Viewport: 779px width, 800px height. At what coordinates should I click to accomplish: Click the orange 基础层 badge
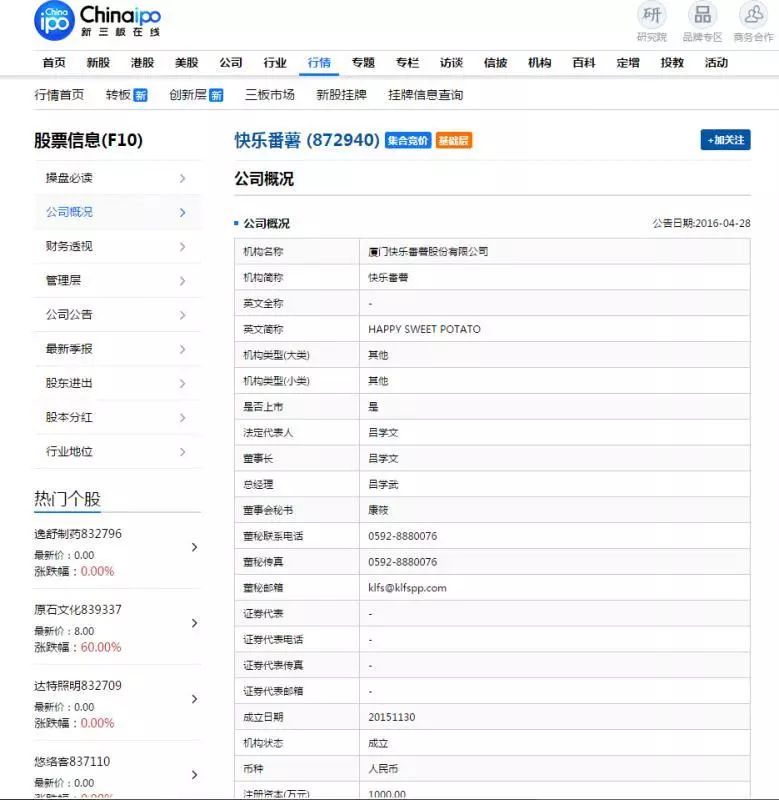point(454,140)
